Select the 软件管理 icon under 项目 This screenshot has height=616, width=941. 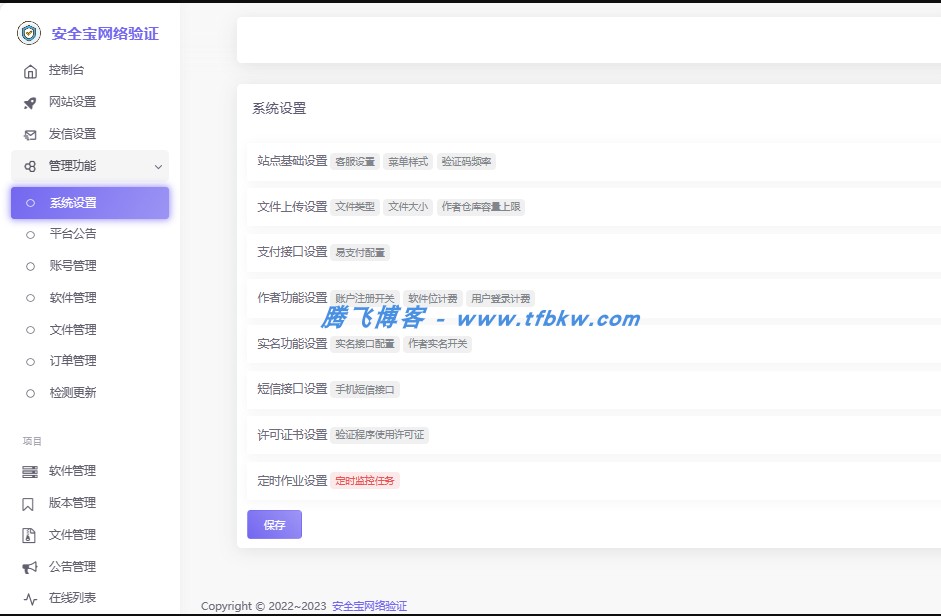(31, 471)
